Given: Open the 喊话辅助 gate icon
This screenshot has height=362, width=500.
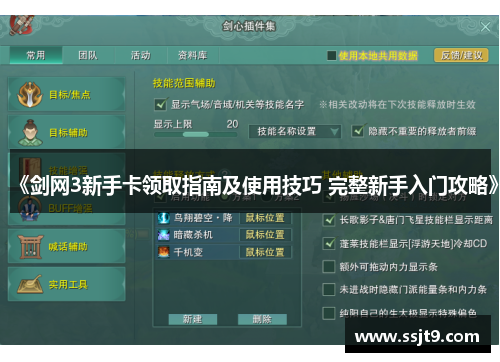Looking at the screenshot, I should pyautogui.click(x=30, y=247).
